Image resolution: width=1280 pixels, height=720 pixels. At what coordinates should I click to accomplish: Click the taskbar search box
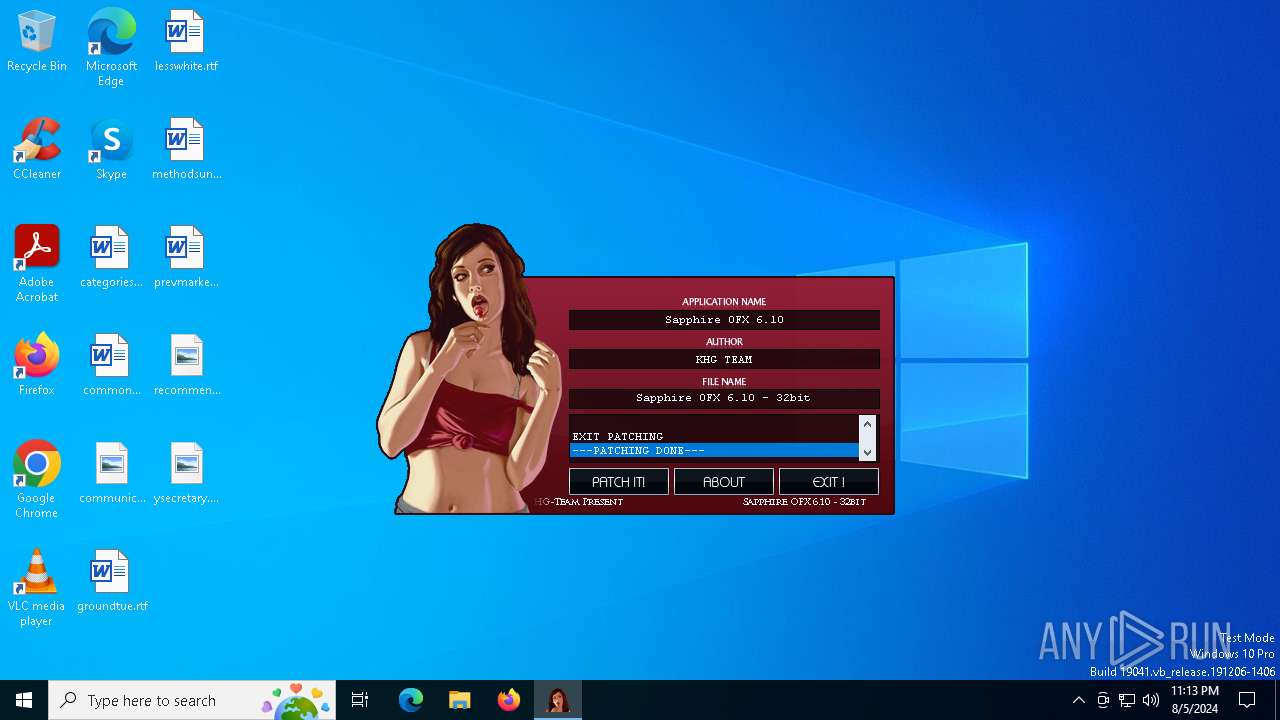(x=192, y=700)
